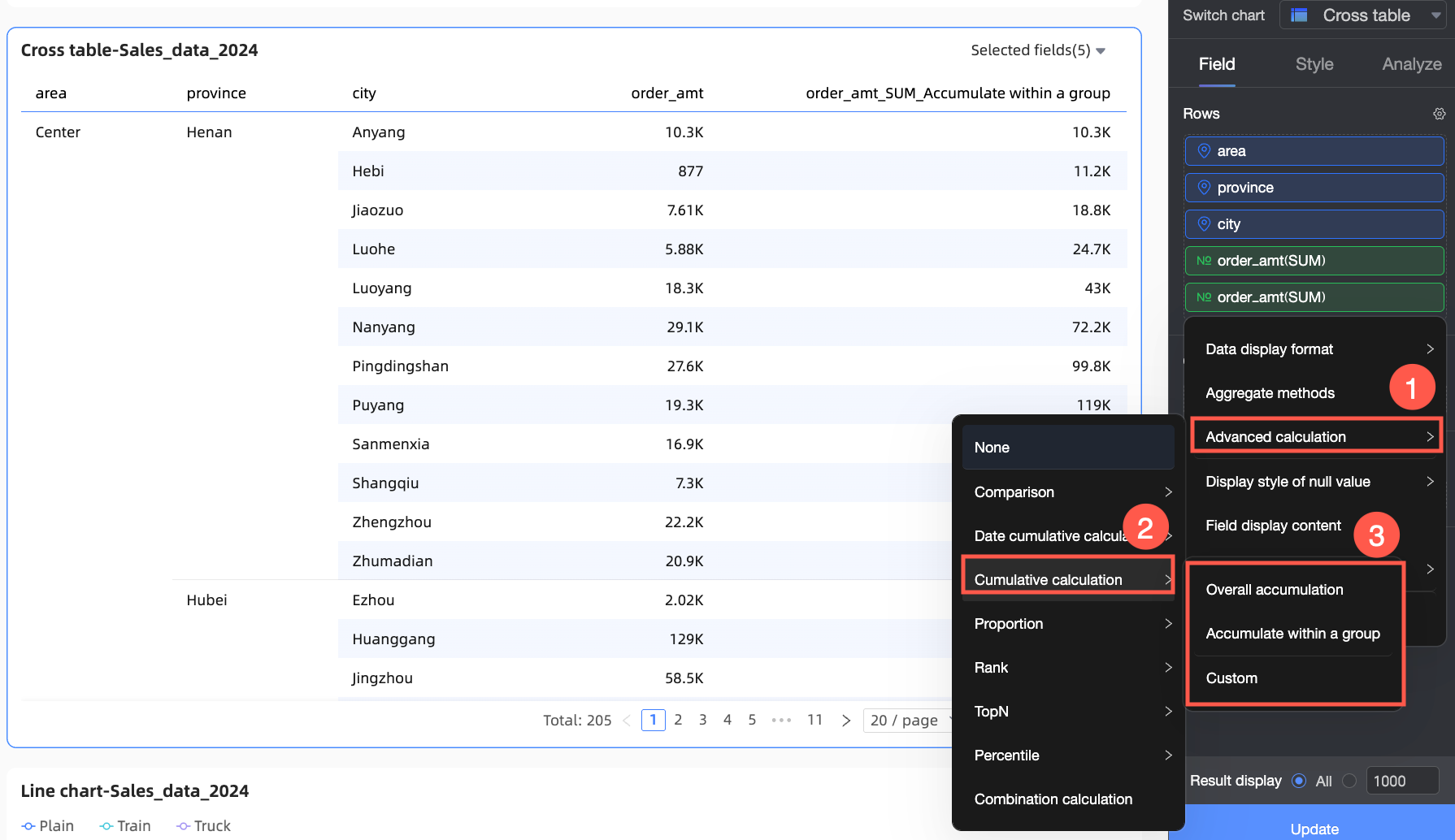Image resolution: width=1455 pixels, height=840 pixels.
Task: Choose Aggregate methods in the context menu
Action: click(x=1270, y=393)
